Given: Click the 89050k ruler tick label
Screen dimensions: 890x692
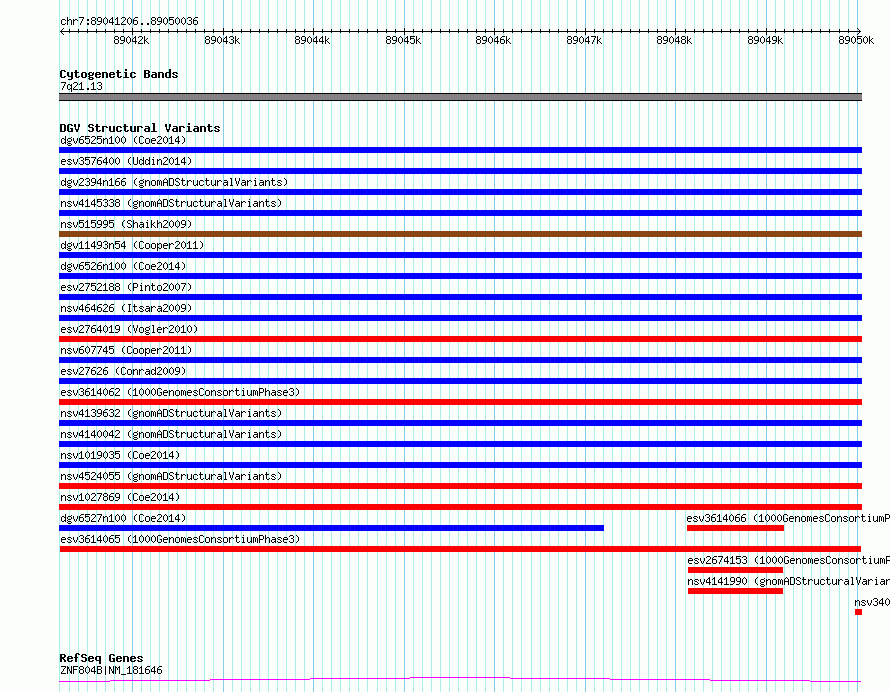Looking at the screenshot, I should pos(856,40).
